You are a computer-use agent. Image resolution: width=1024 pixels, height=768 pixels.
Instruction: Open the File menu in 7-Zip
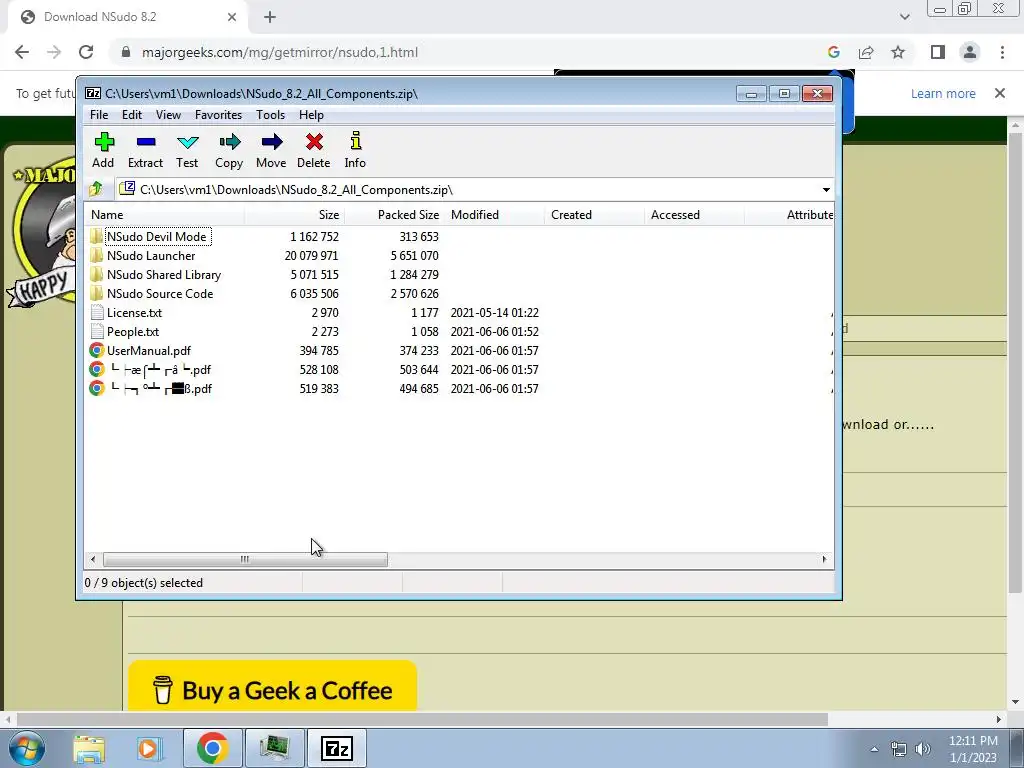coord(99,115)
